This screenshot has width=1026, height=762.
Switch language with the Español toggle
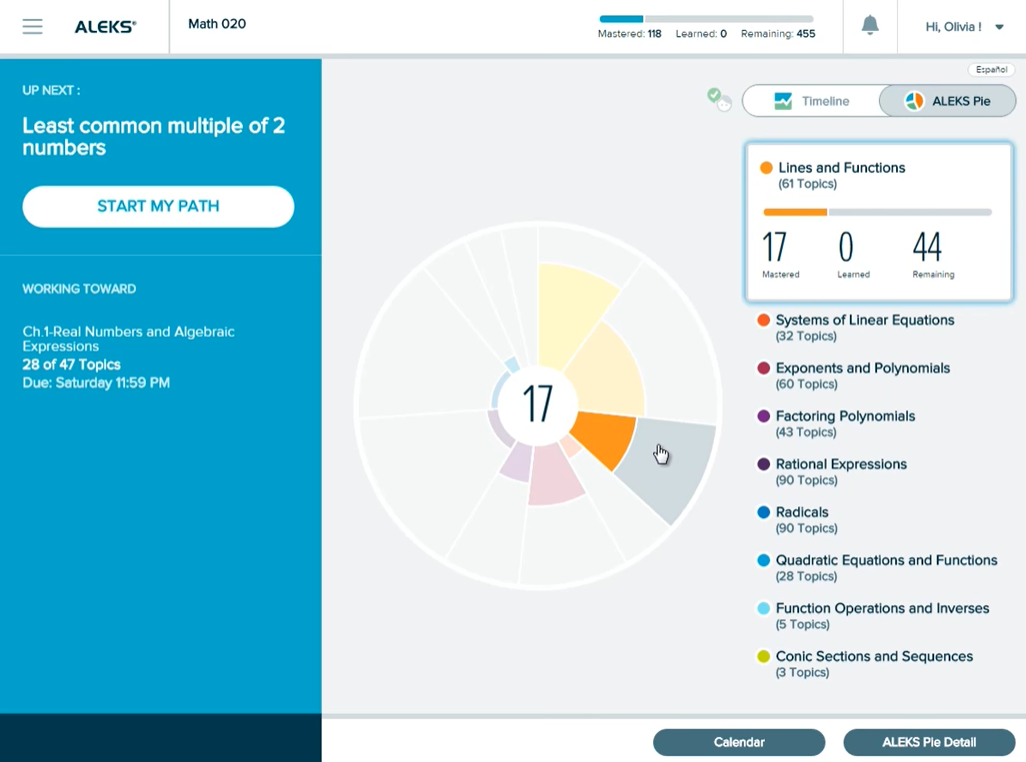[x=991, y=69]
